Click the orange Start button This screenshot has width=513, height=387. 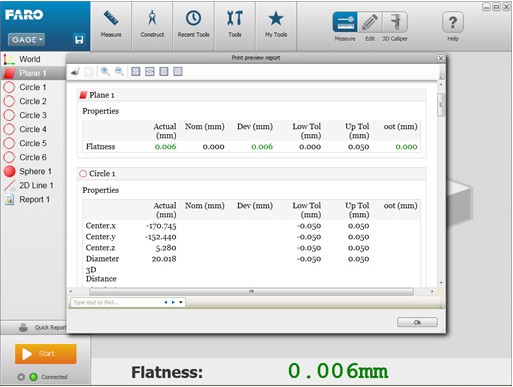point(46,354)
